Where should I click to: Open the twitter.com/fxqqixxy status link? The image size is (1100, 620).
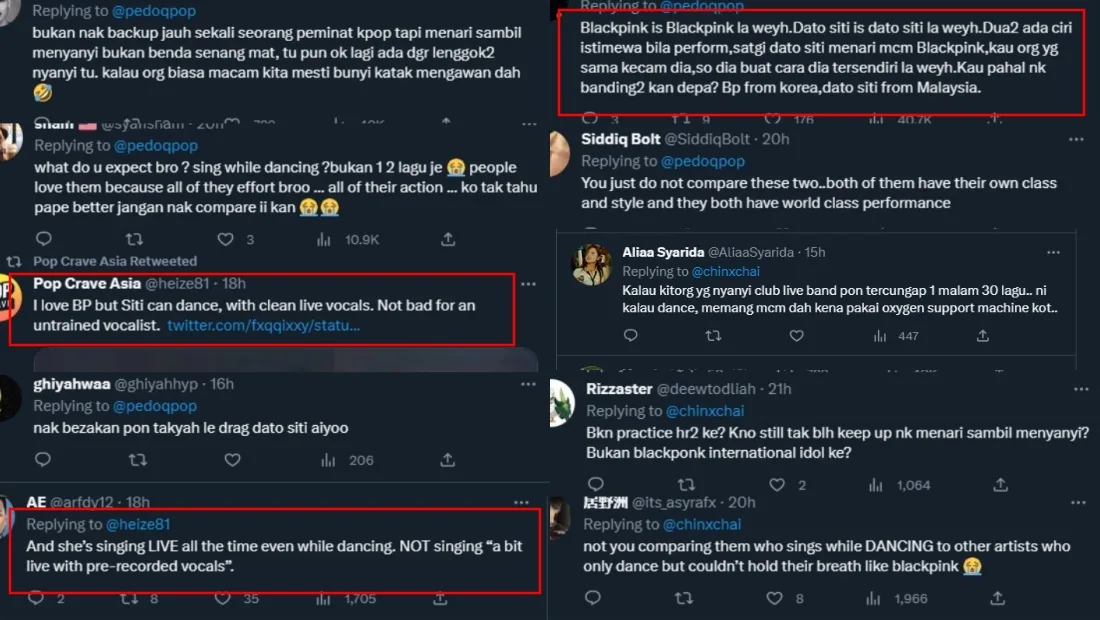coord(263,326)
